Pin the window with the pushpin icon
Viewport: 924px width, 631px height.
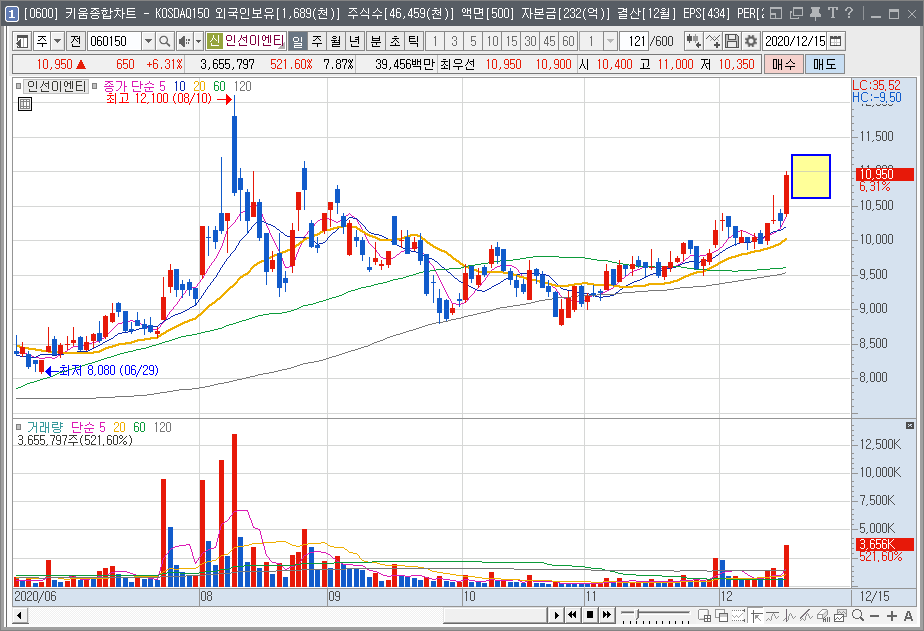point(816,13)
